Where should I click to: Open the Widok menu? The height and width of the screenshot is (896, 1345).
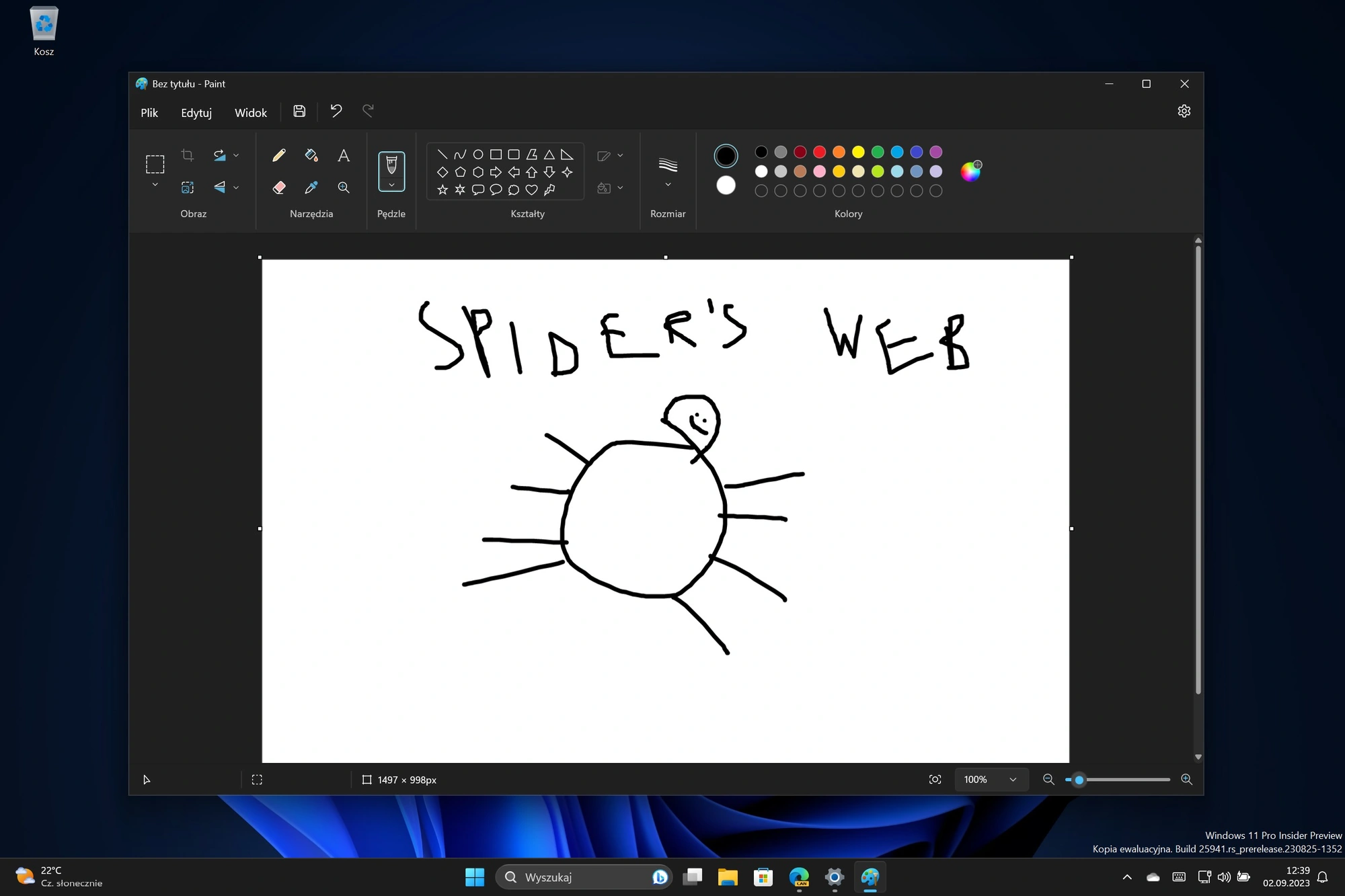[251, 113]
